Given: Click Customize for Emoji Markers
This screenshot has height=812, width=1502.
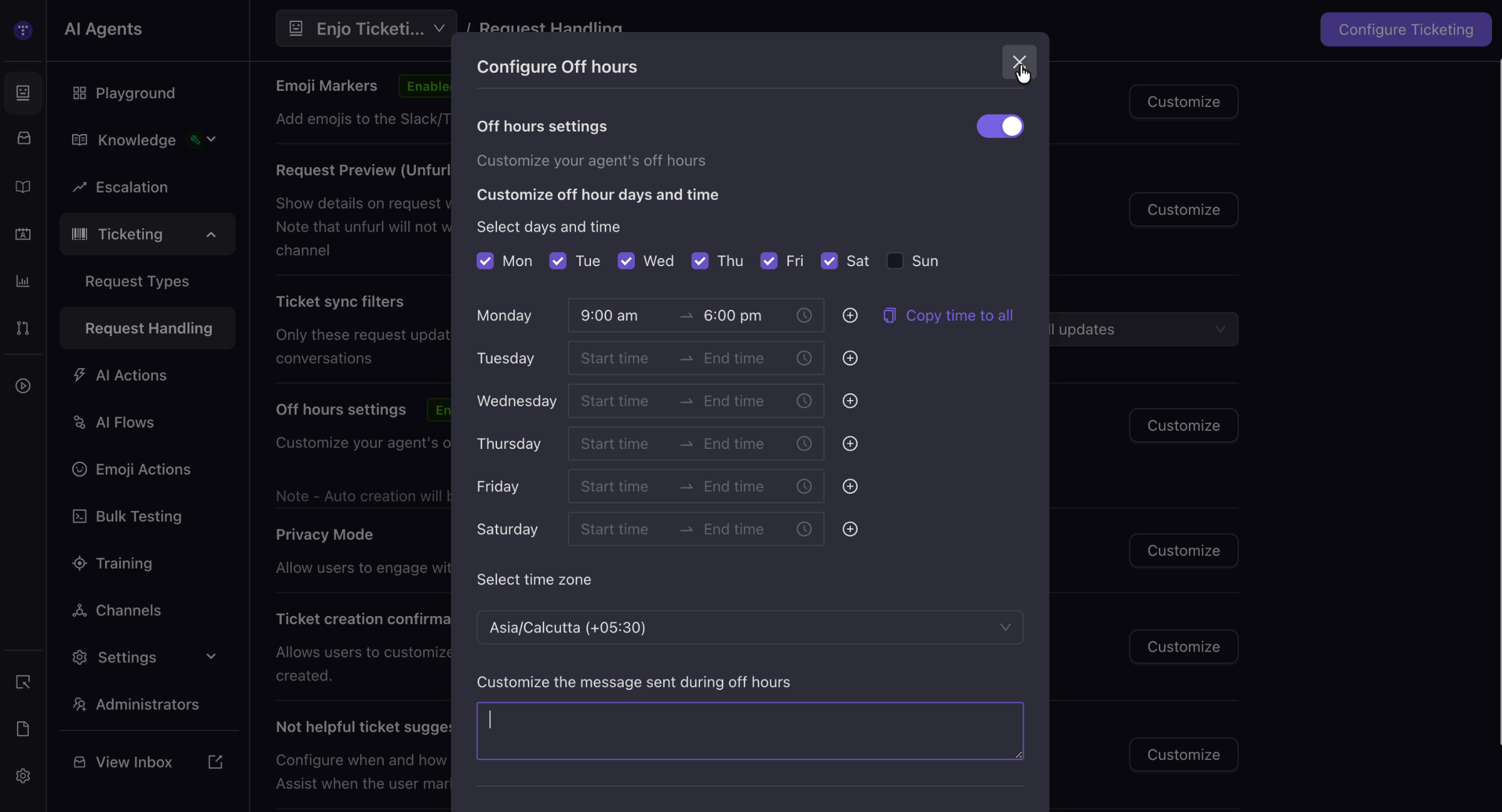Looking at the screenshot, I should 1183,101.
